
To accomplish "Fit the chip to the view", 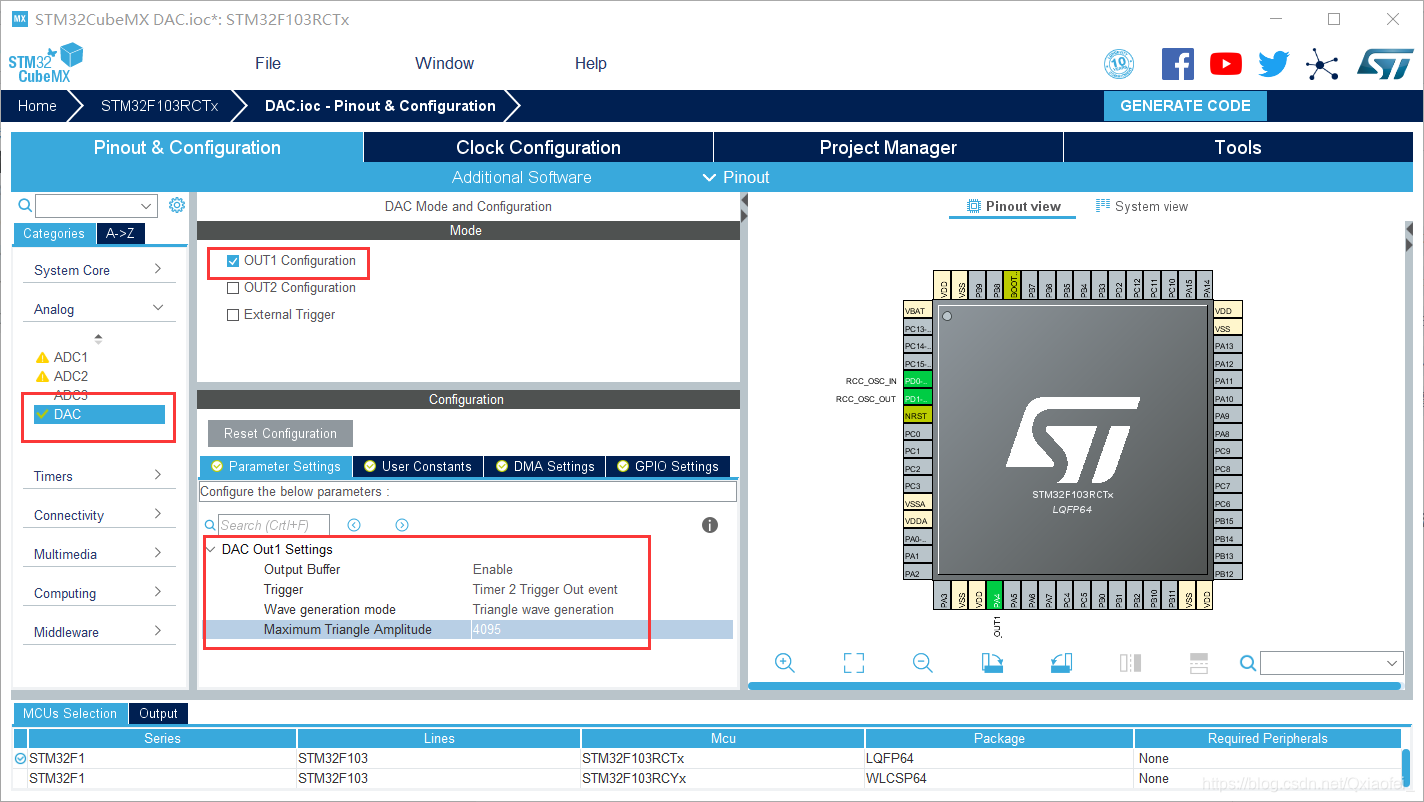I will click(853, 663).
